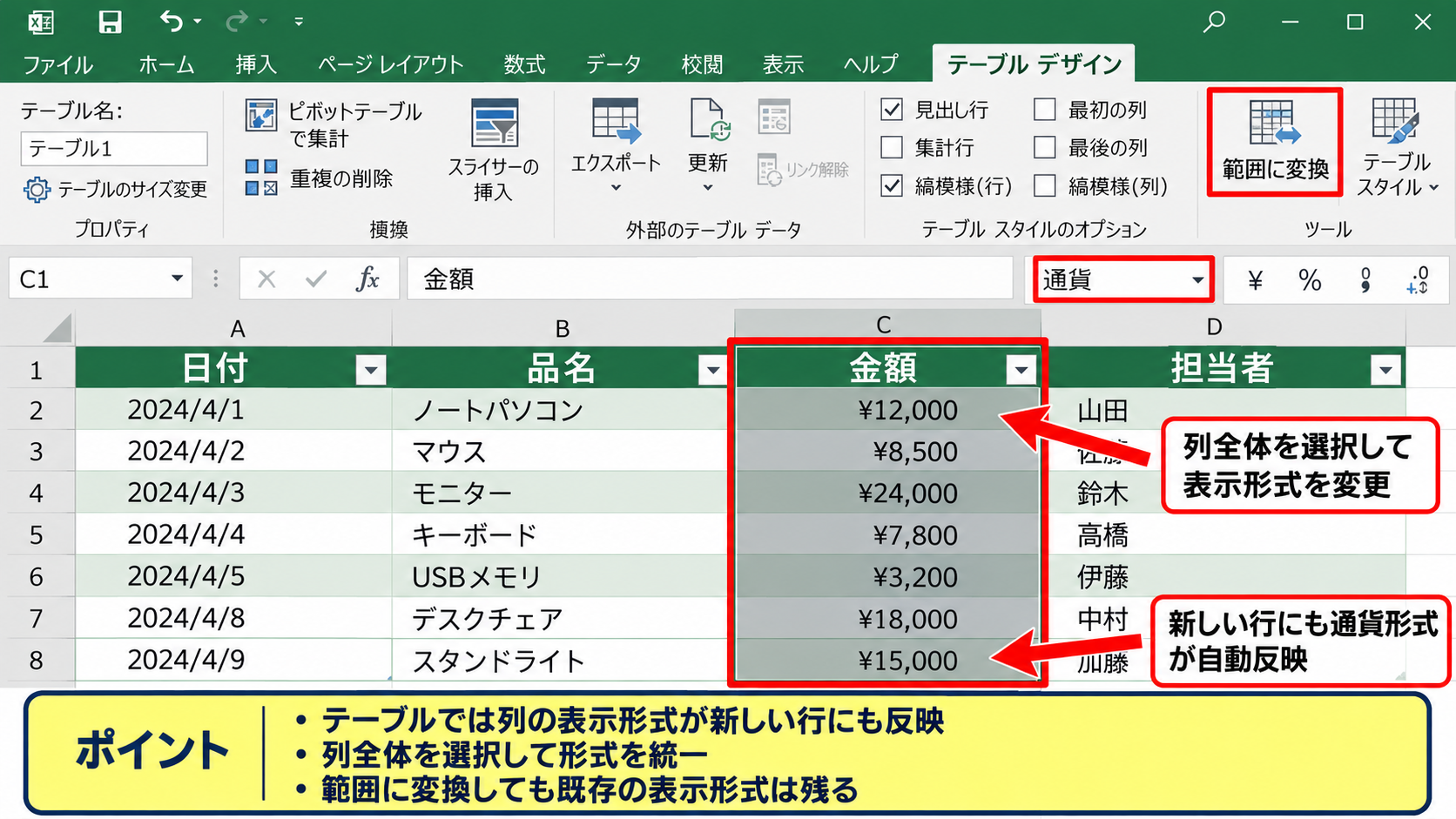Open テーブル スタイル gallery
Viewport: 1456px width, 819px height.
click(x=1397, y=146)
